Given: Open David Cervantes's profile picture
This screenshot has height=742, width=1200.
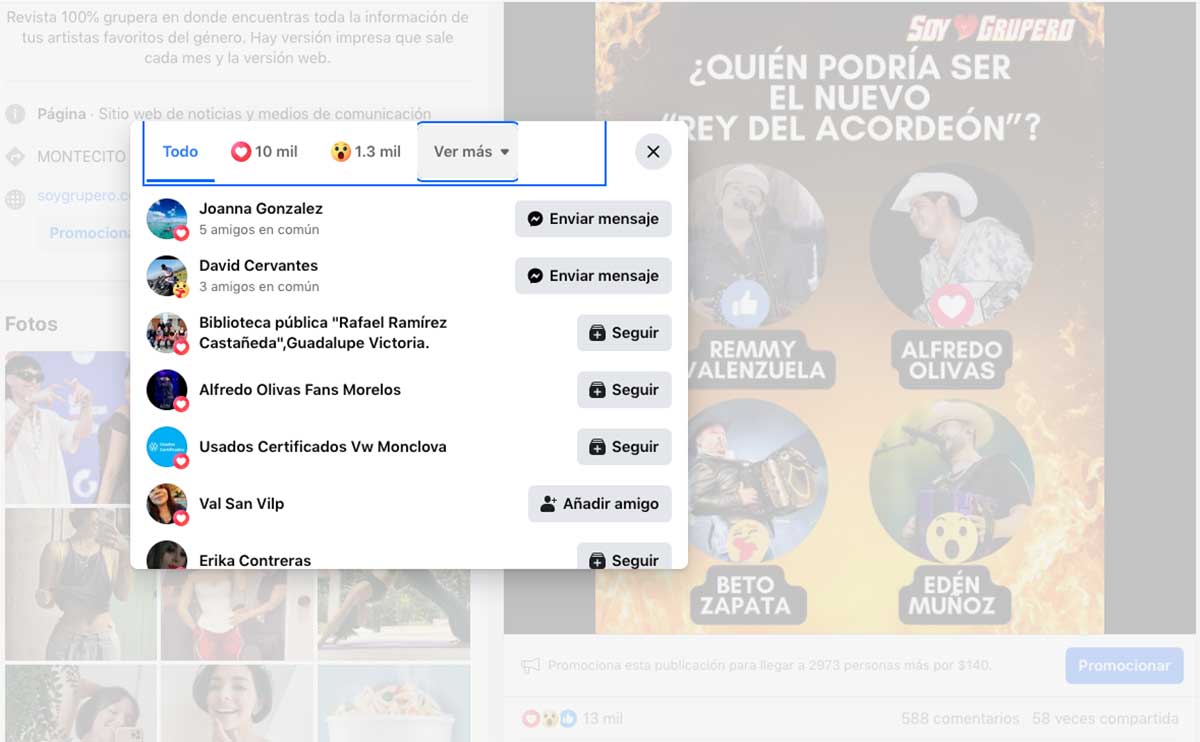Looking at the screenshot, I should pos(167,276).
